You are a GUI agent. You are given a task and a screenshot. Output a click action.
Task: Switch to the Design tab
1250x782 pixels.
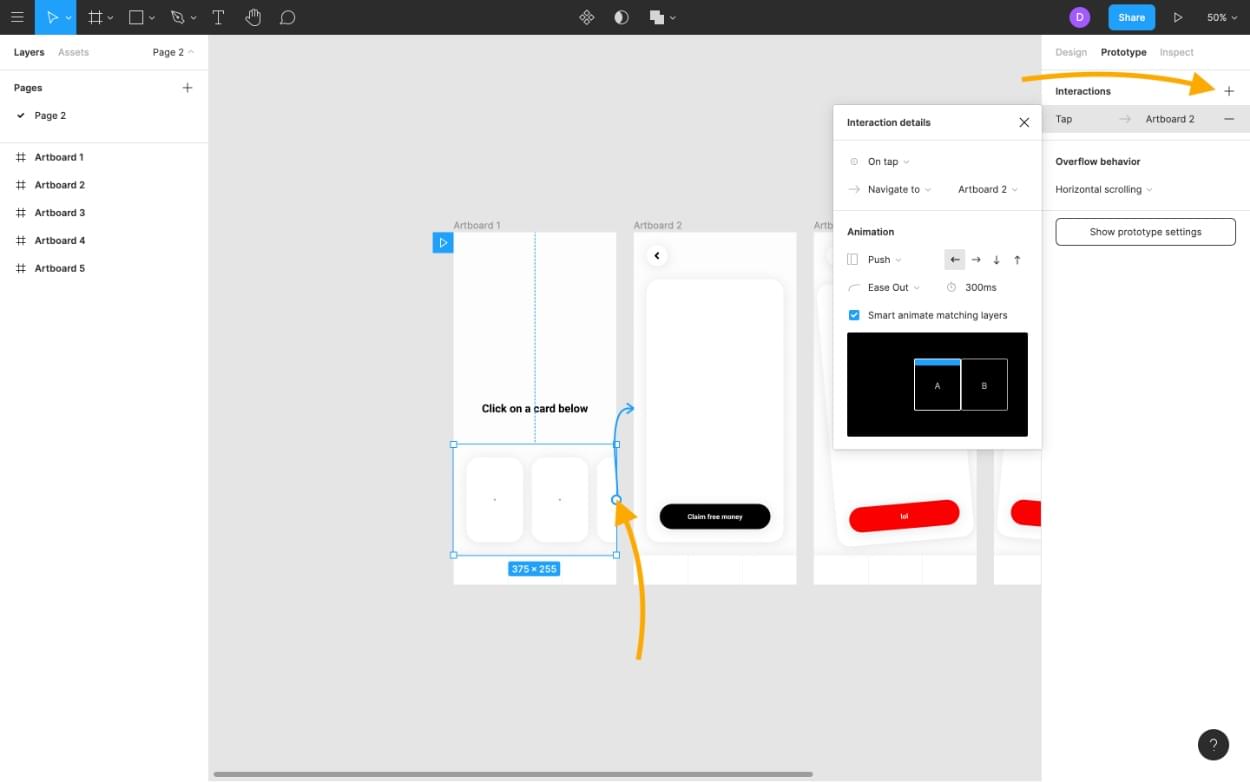tap(1070, 52)
